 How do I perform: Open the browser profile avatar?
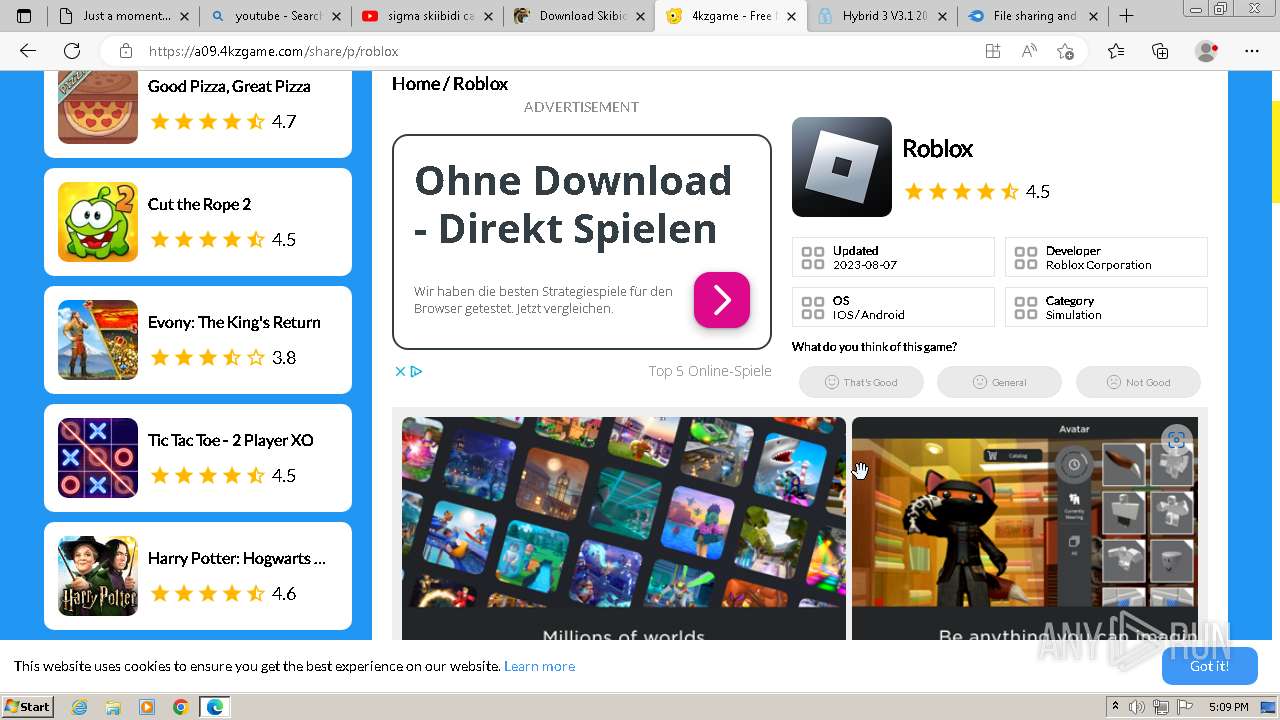(x=1207, y=51)
